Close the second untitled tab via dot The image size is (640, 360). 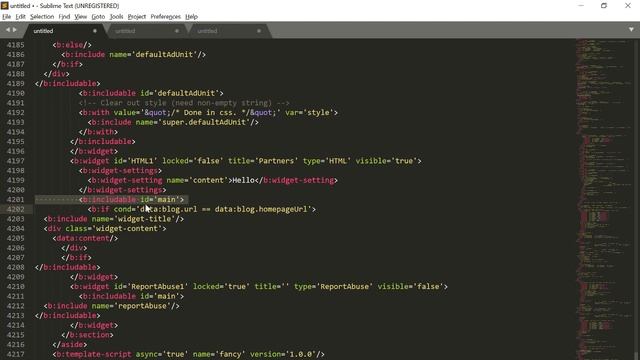click(177, 31)
